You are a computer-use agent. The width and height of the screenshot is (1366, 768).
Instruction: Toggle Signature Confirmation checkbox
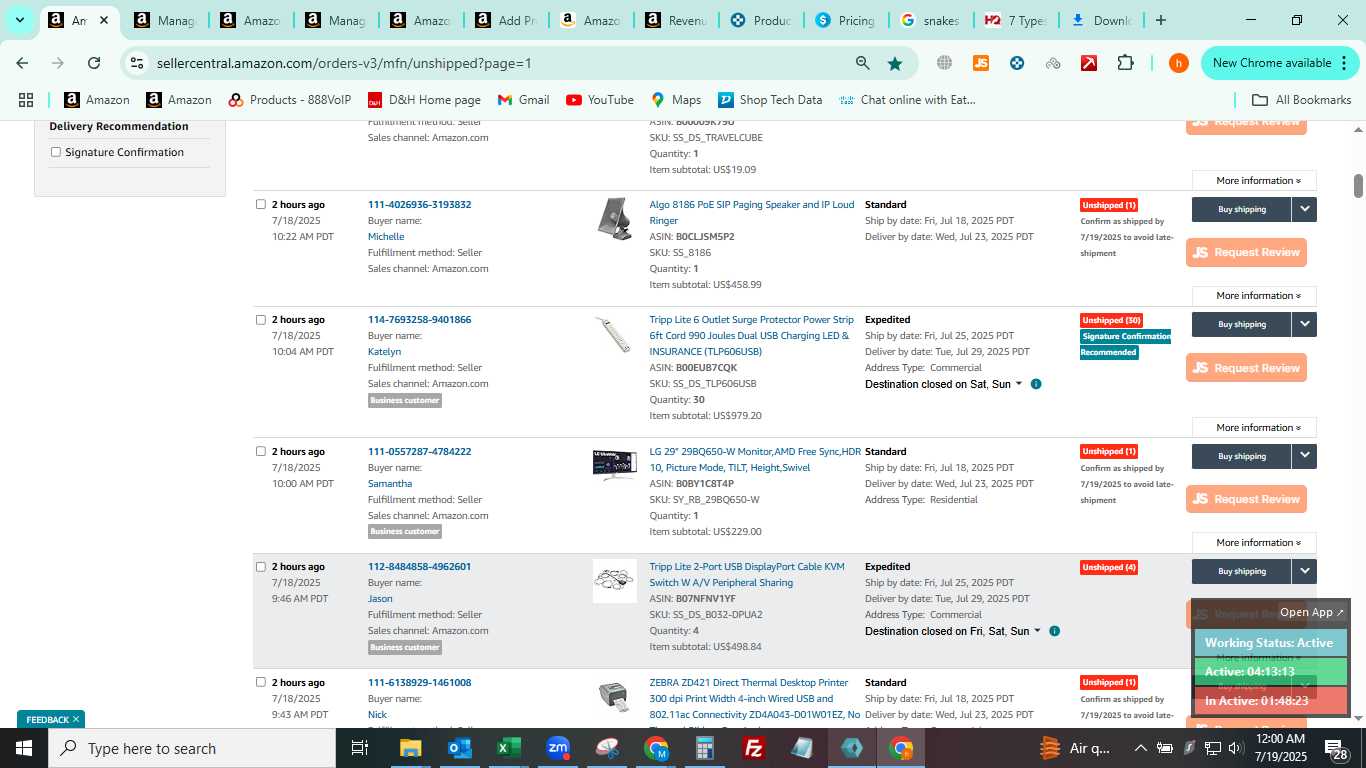point(56,152)
